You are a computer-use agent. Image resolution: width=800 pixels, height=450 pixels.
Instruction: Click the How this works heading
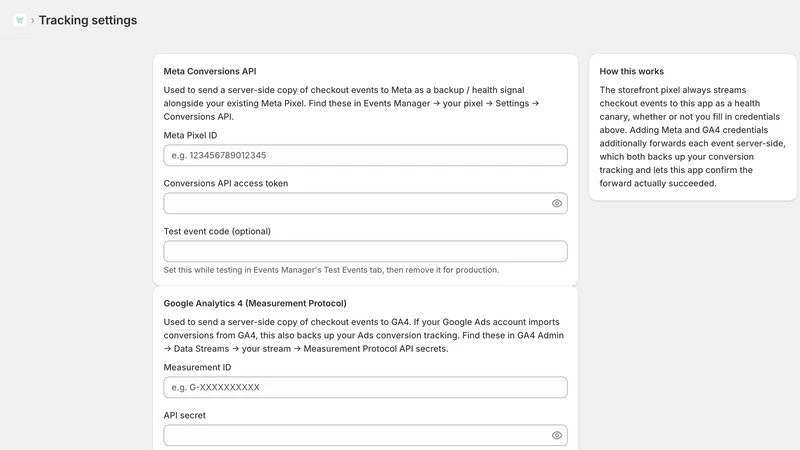click(x=632, y=71)
